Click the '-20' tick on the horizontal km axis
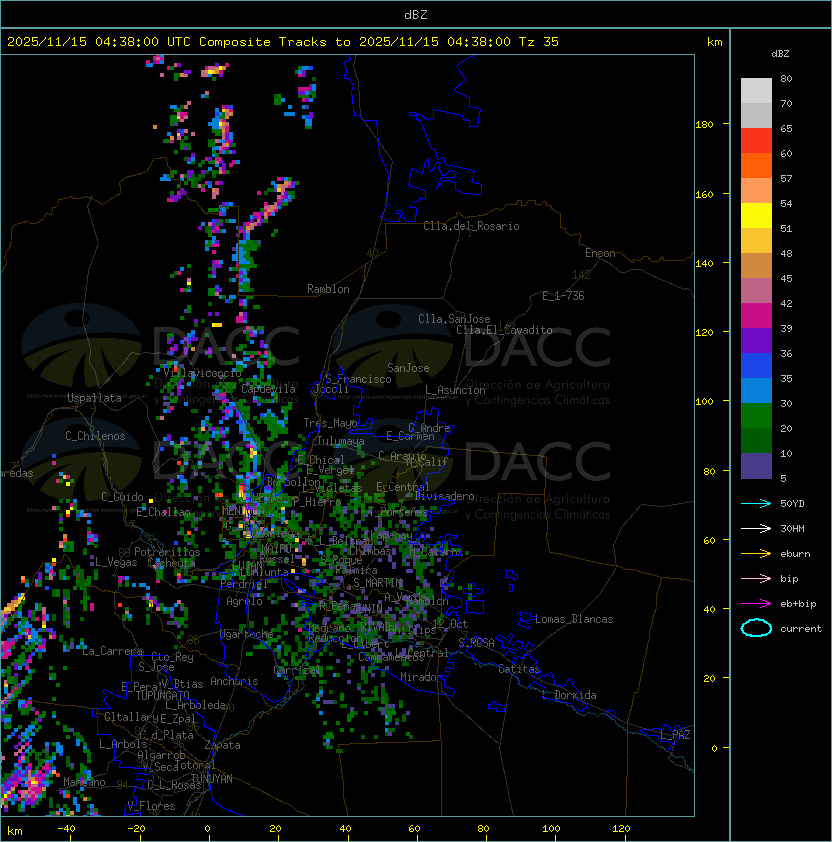Image resolution: width=832 pixels, height=842 pixels. 136,829
